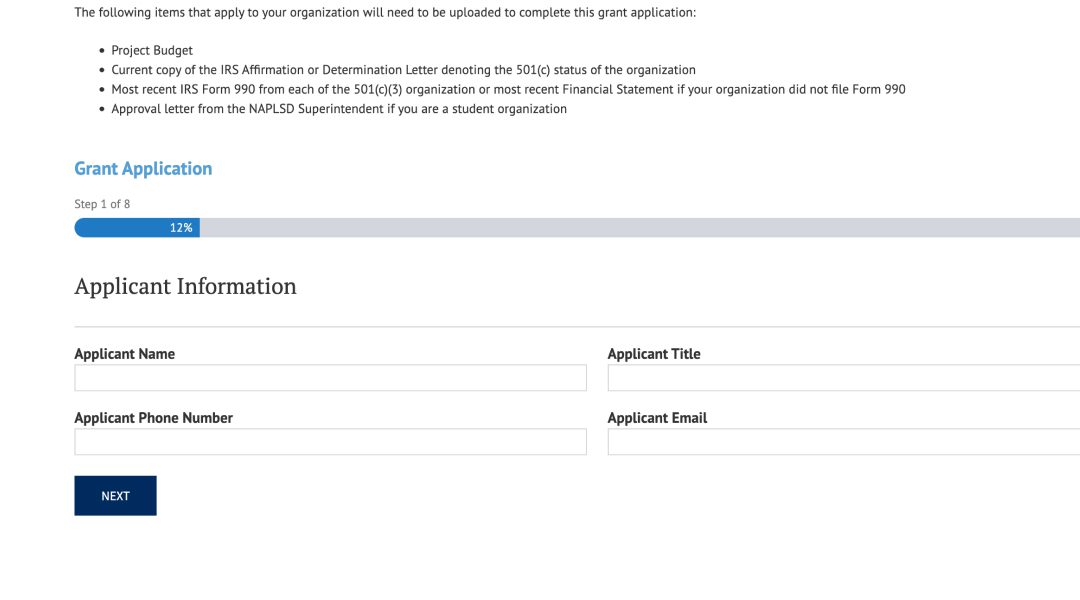Click the Applicant Email label
This screenshot has width=1080, height=600.
coord(657,417)
